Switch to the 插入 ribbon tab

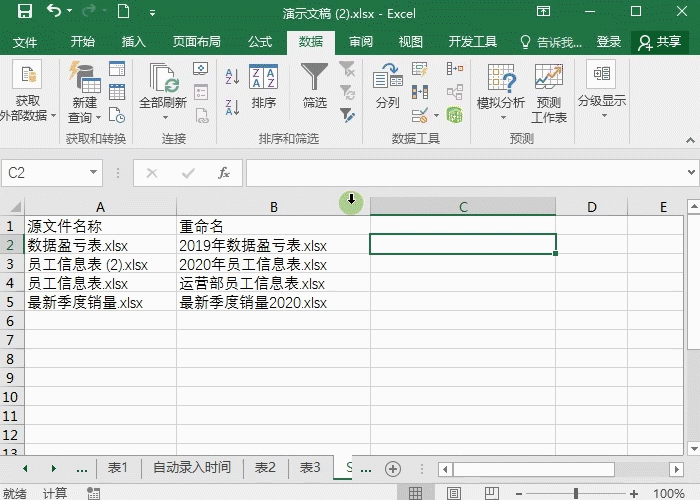click(133, 42)
